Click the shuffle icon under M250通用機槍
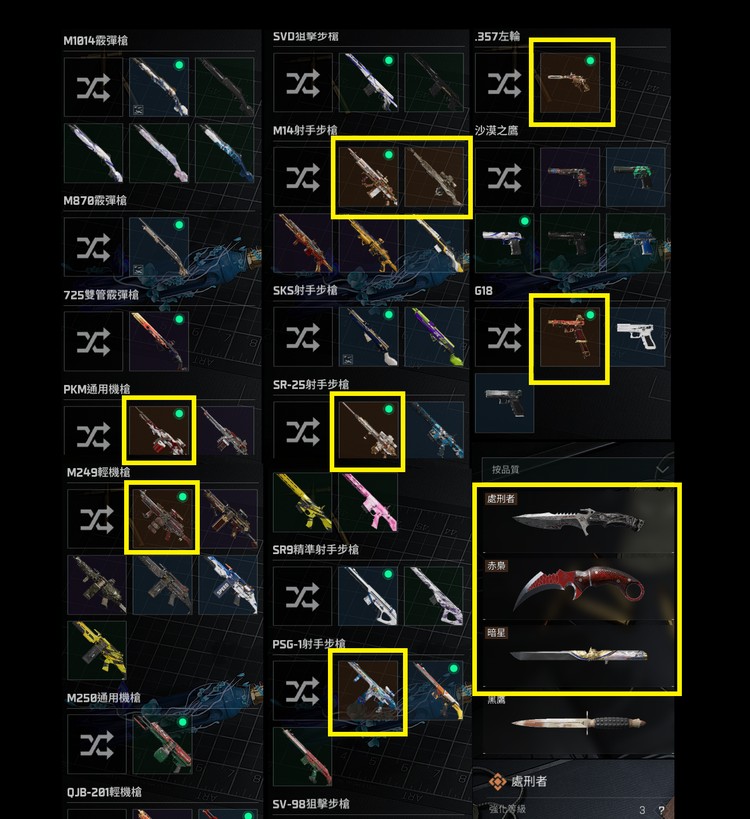750x819 pixels. 97,744
